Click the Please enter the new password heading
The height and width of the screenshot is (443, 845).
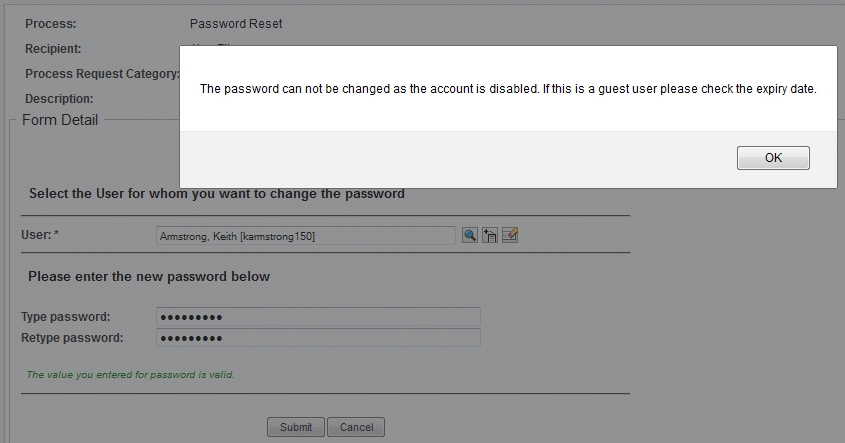coord(149,276)
